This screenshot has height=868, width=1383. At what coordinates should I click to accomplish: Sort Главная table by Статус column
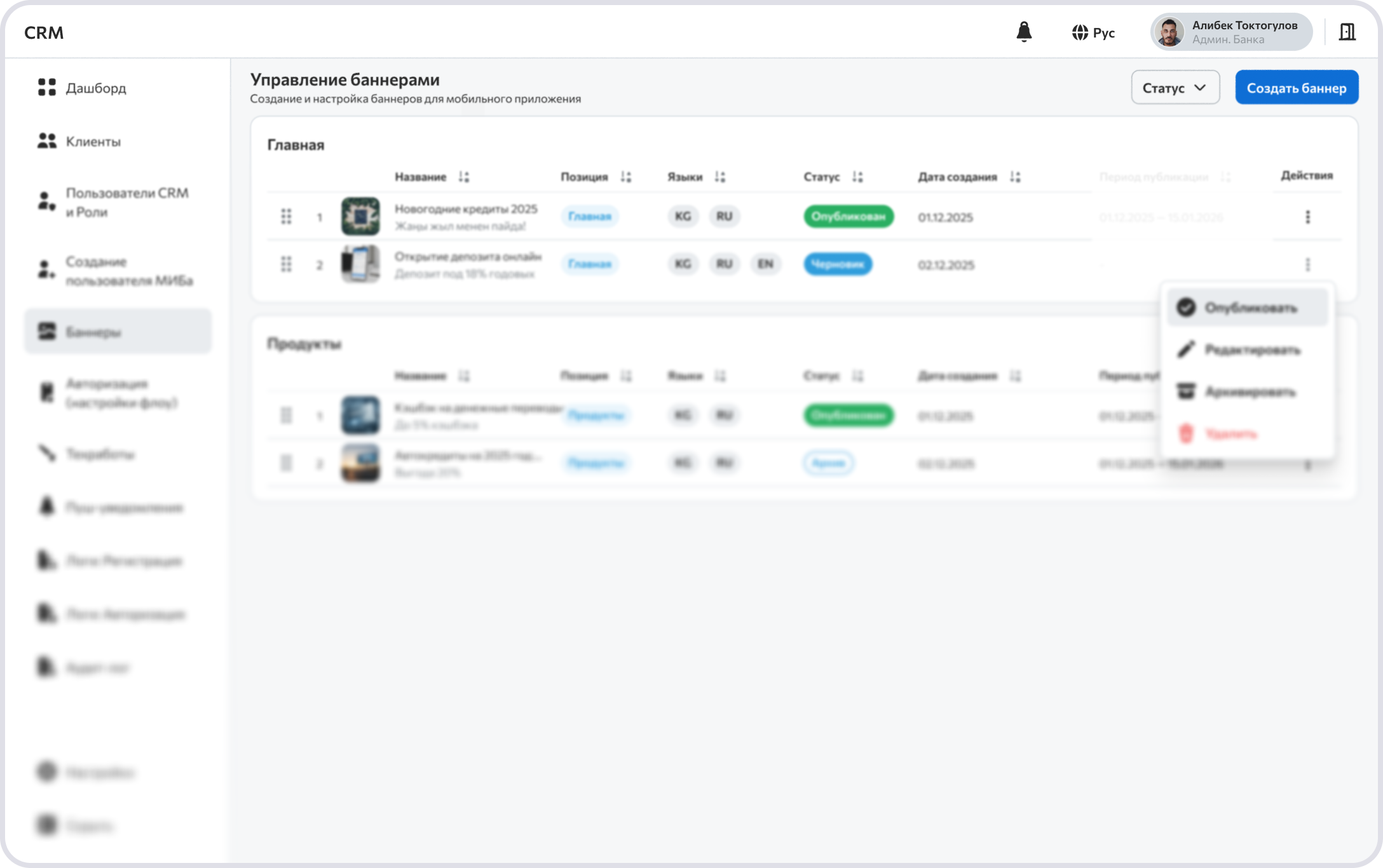pyautogui.click(x=857, y=177)
